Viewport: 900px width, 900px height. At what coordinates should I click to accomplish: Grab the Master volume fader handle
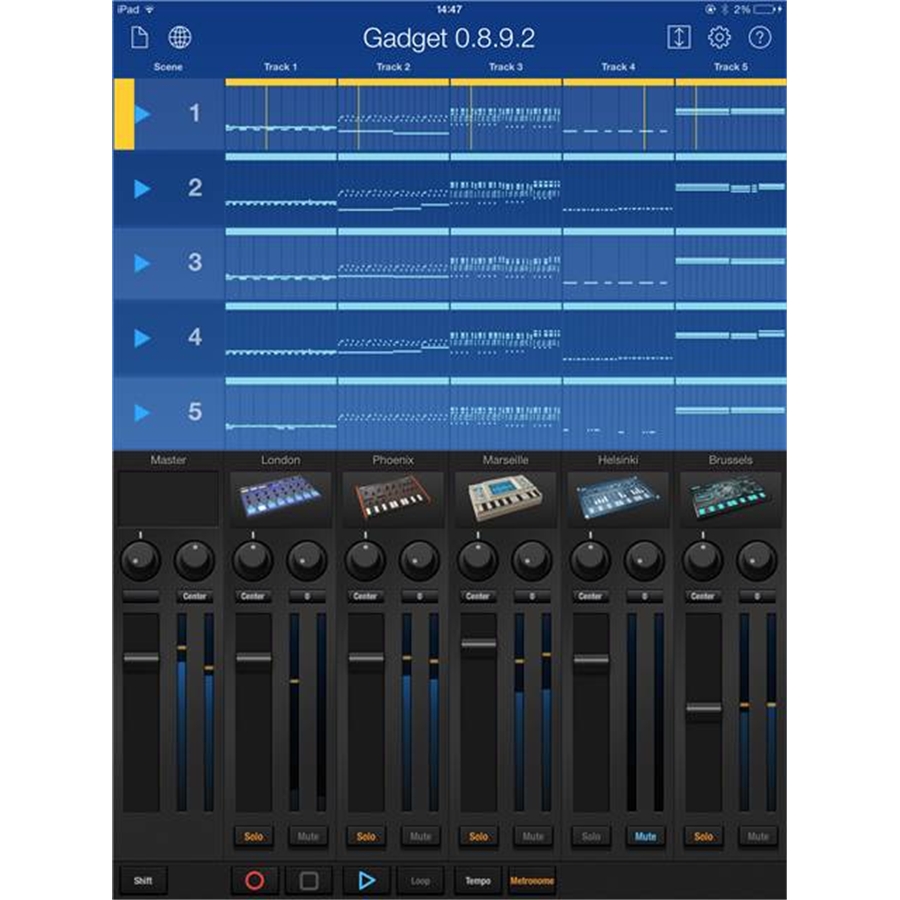tap(141, 658)
